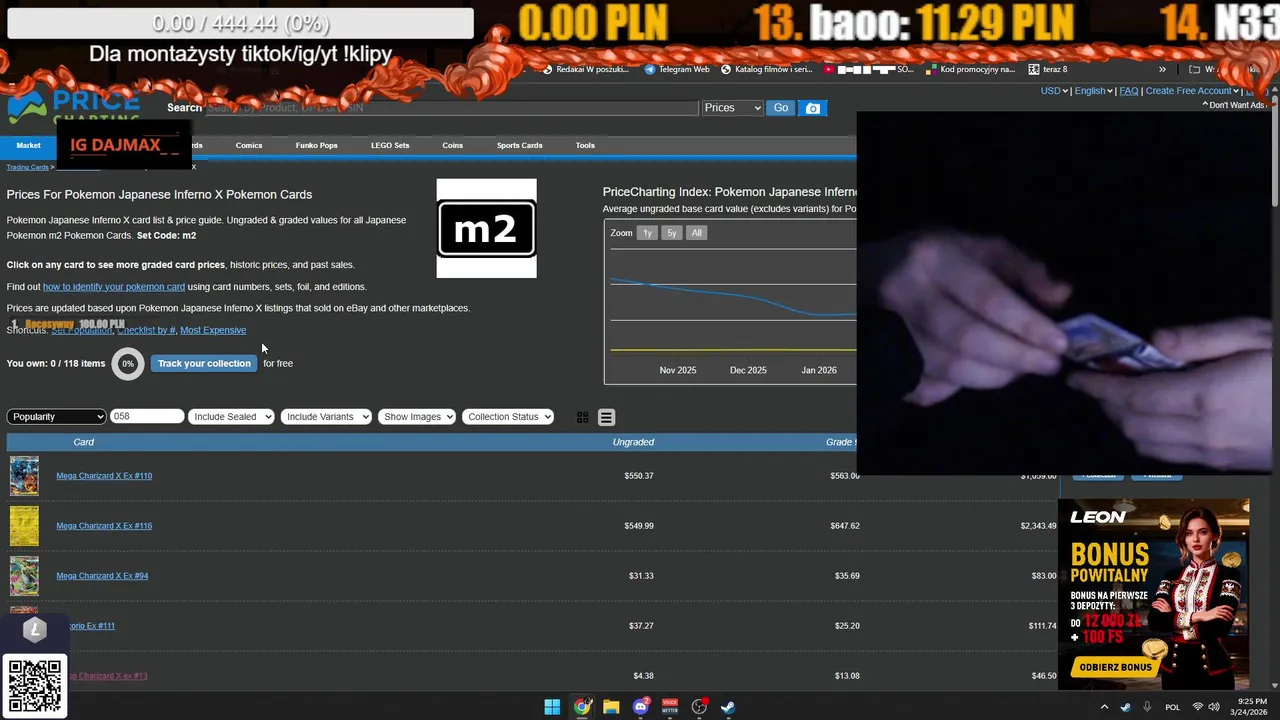Image resolution: width=1280 pixels, height=720 pixels.
Task: Open Discord from the taskbar
Action: click(641, 707)
